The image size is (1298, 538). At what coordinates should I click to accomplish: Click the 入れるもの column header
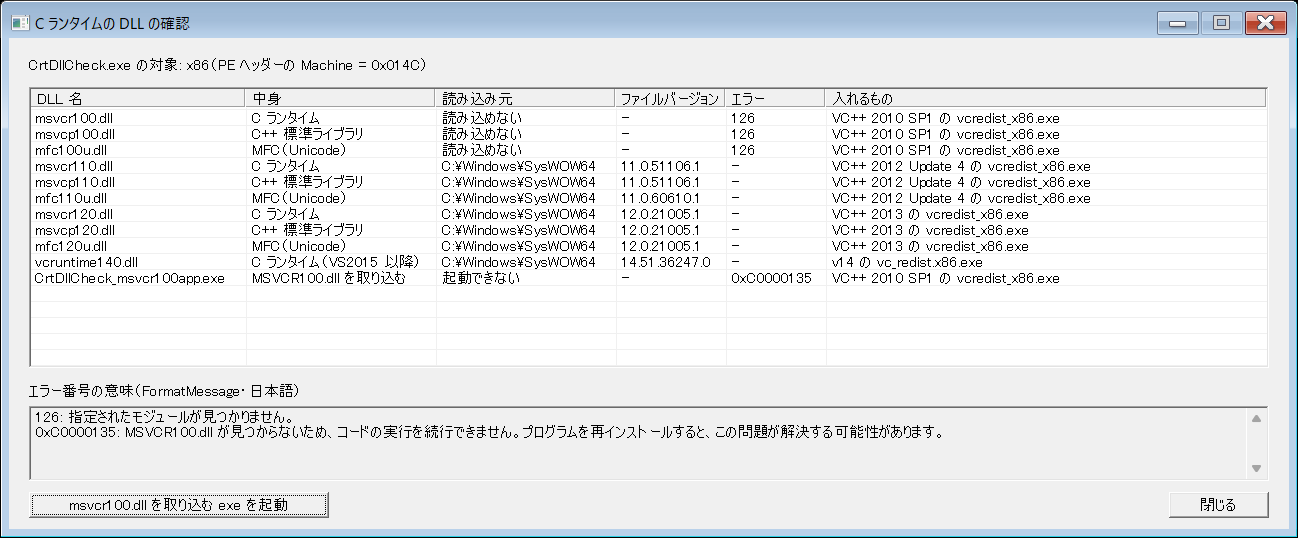[1045, 99]
